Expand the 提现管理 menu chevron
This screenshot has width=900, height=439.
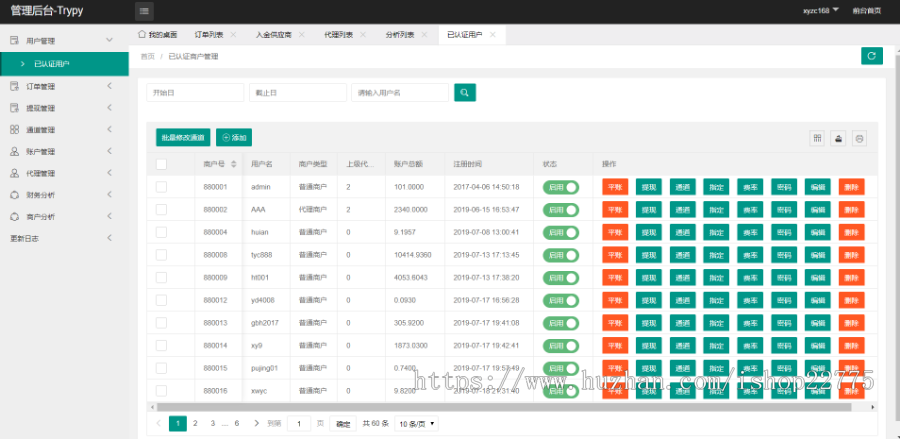(110, 108)
